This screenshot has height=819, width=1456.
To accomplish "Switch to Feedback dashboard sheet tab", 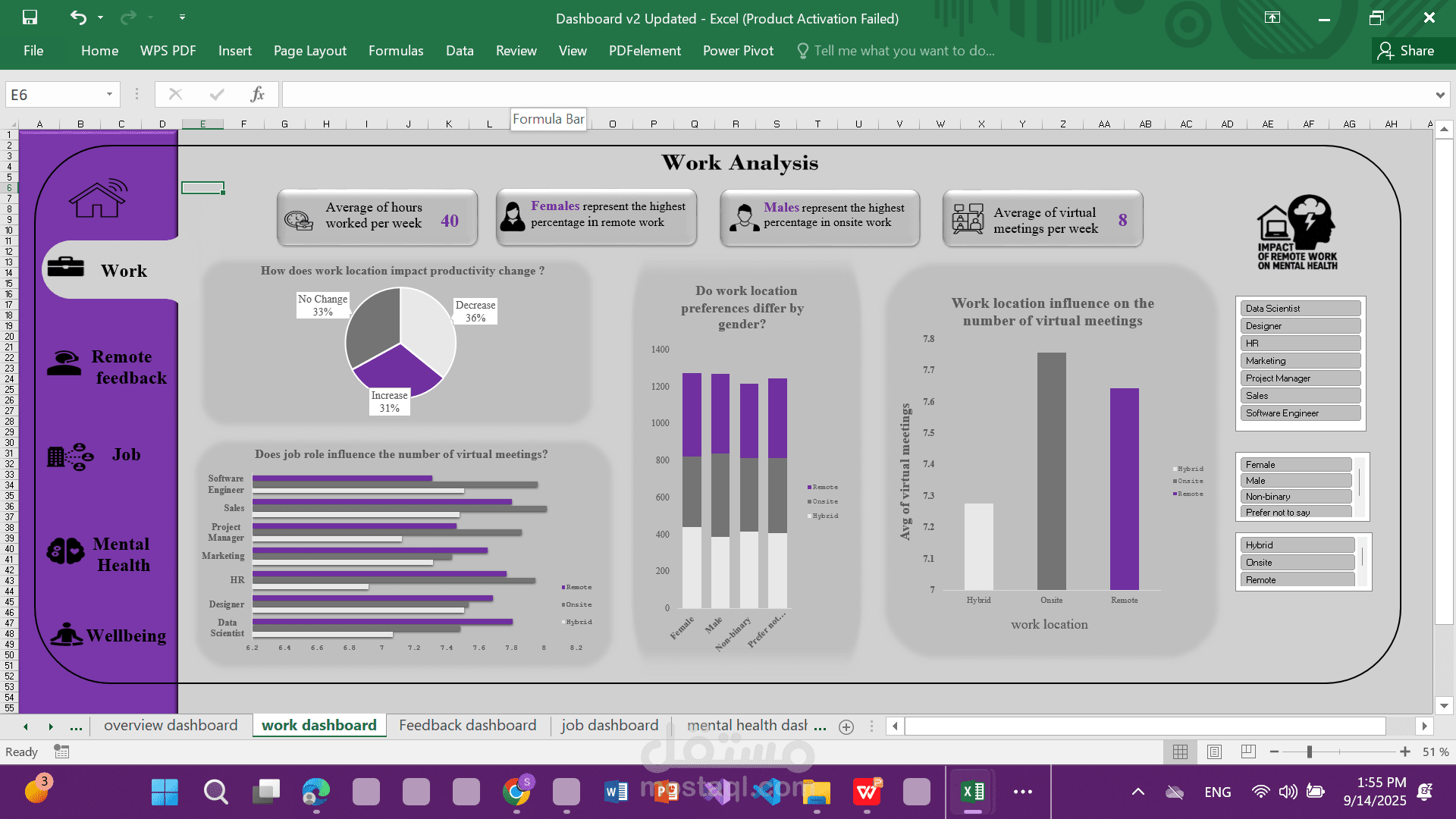I will tap(467, 726).
